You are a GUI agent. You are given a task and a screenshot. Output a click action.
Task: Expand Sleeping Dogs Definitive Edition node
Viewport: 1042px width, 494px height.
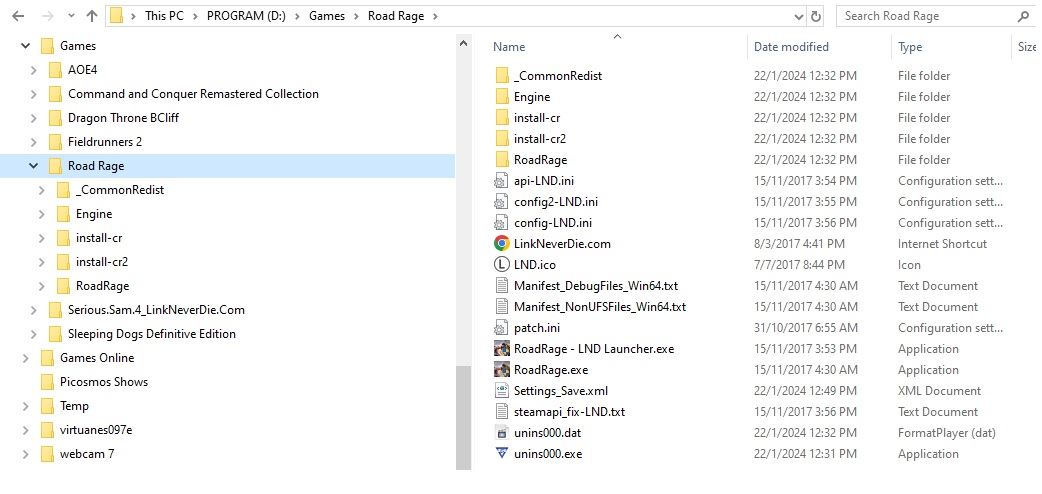pos(34,334)
